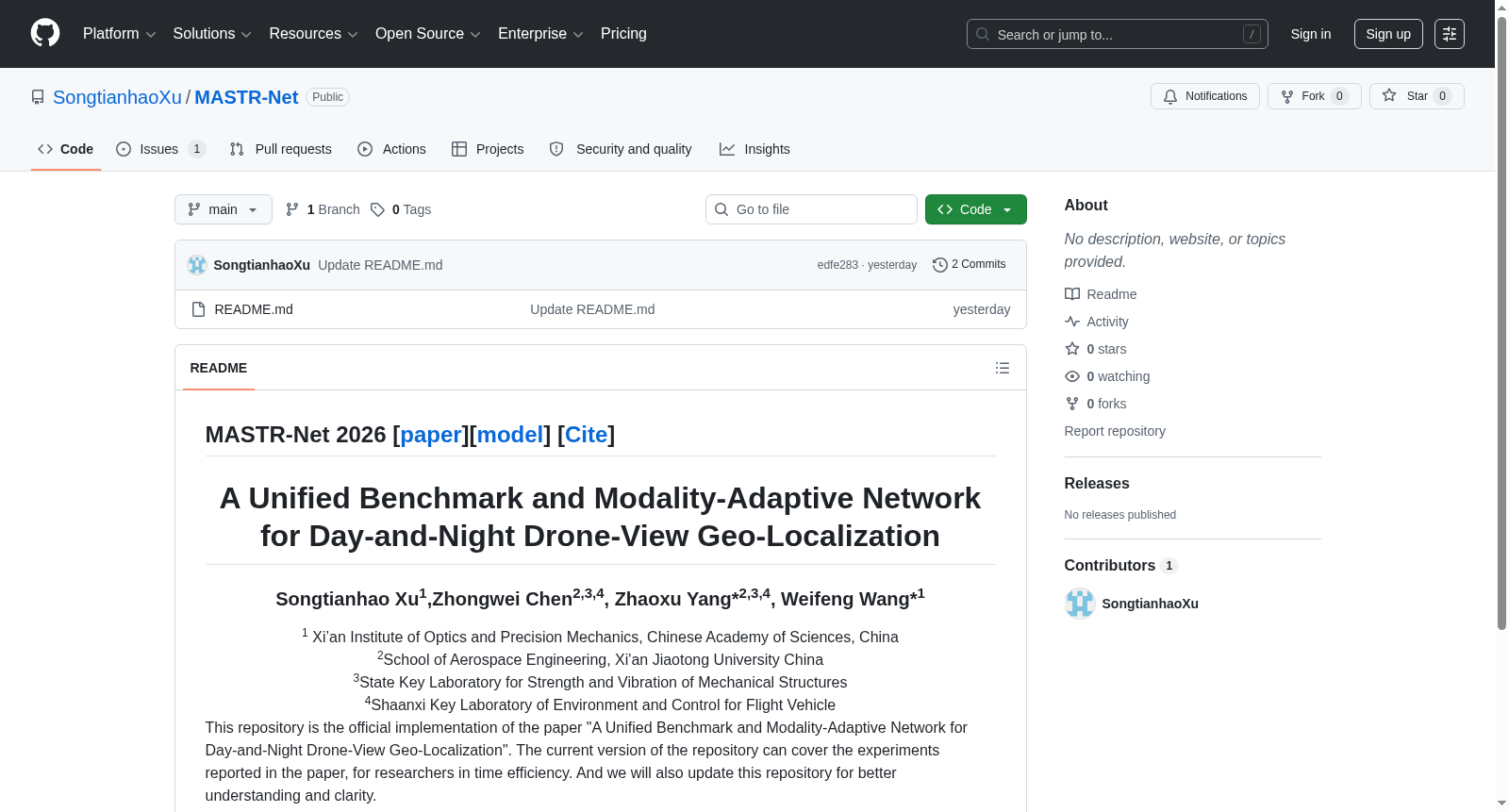Fork the MASTR-Net repository
The image size is (1509, 812).
pos(1315,96)
